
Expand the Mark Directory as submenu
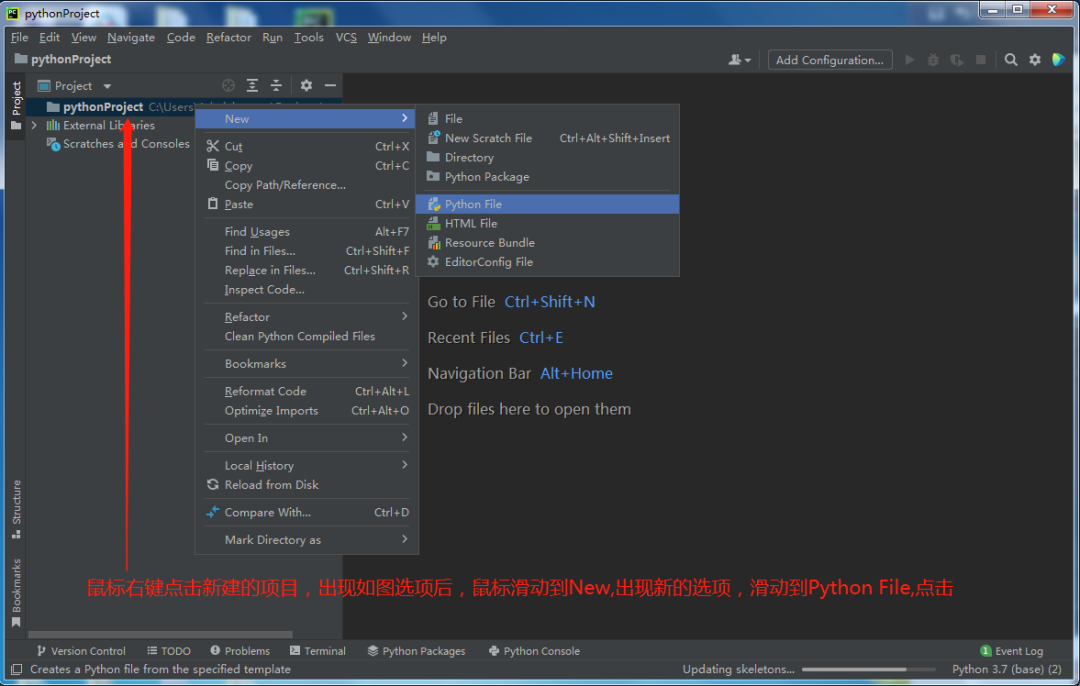[305, 540]
